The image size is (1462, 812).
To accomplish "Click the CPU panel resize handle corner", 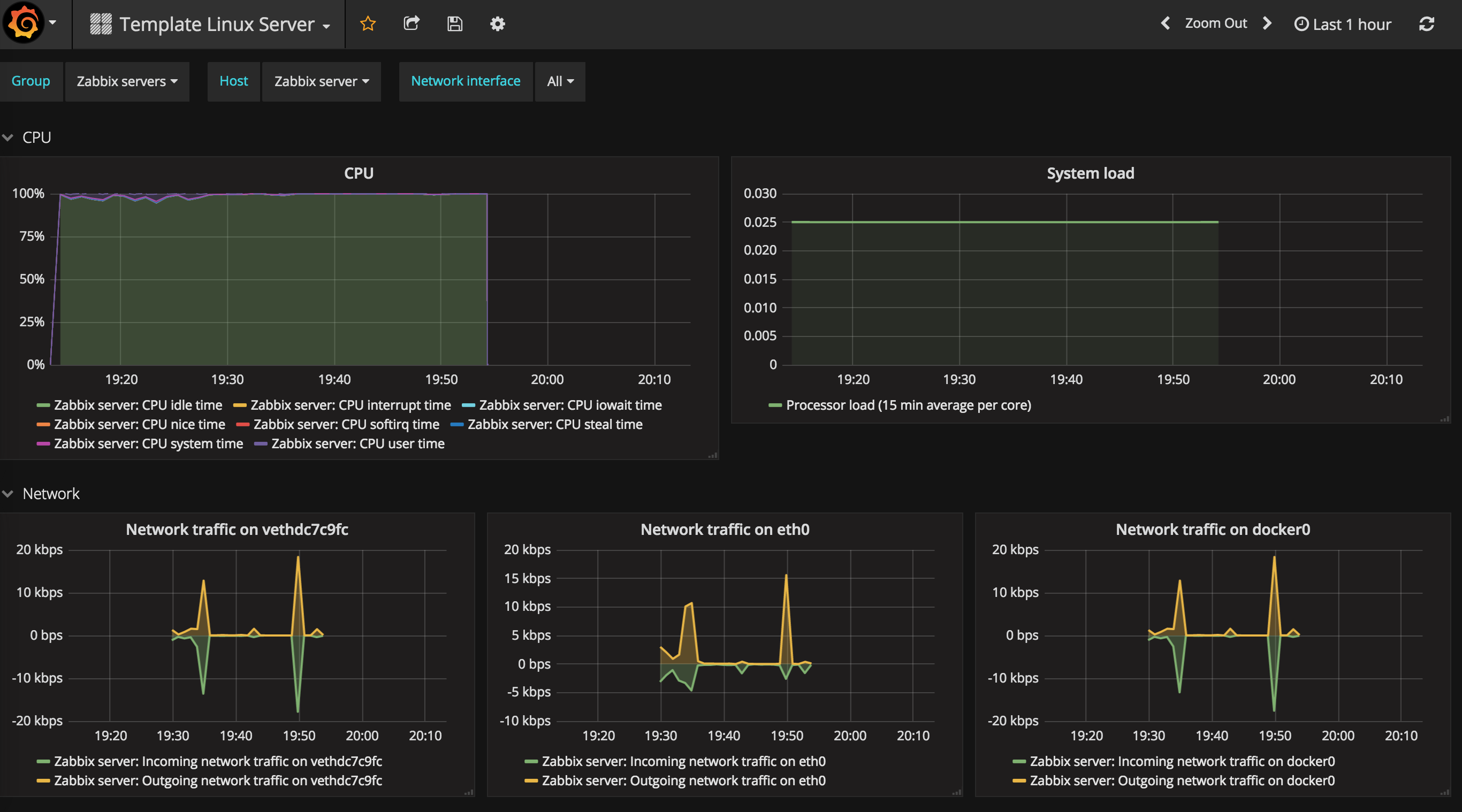I will [x=713, y=455].
